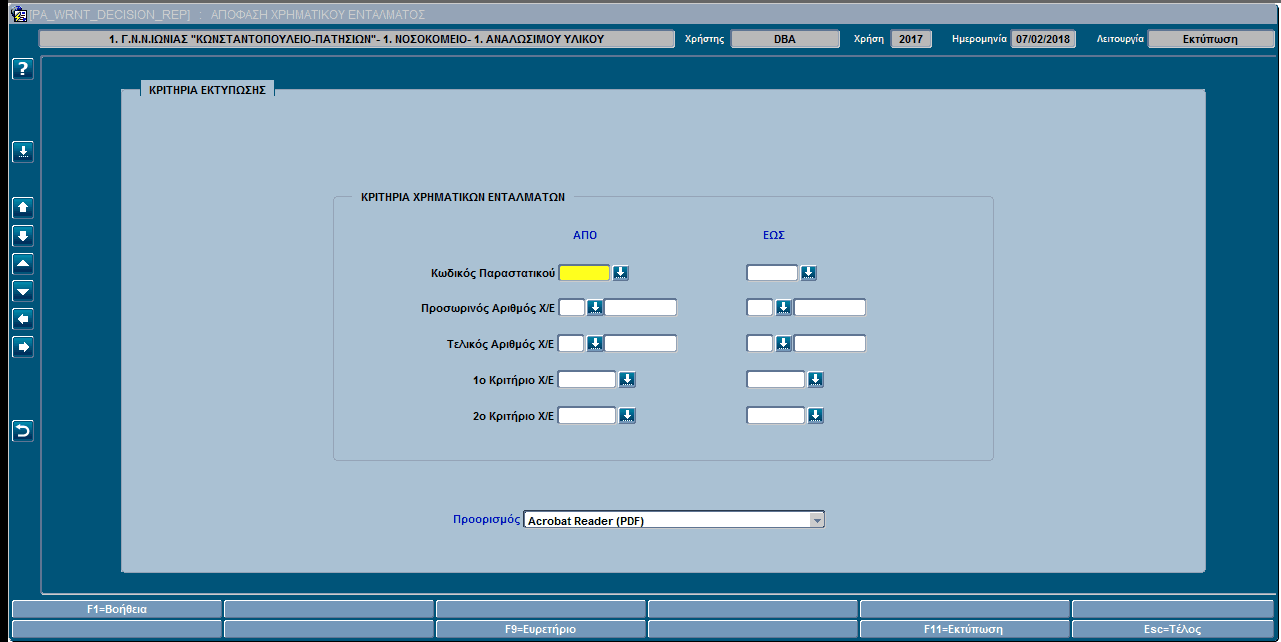
Task: Click the ΕΩΣ column heading
Action: (x=773, y=235)
